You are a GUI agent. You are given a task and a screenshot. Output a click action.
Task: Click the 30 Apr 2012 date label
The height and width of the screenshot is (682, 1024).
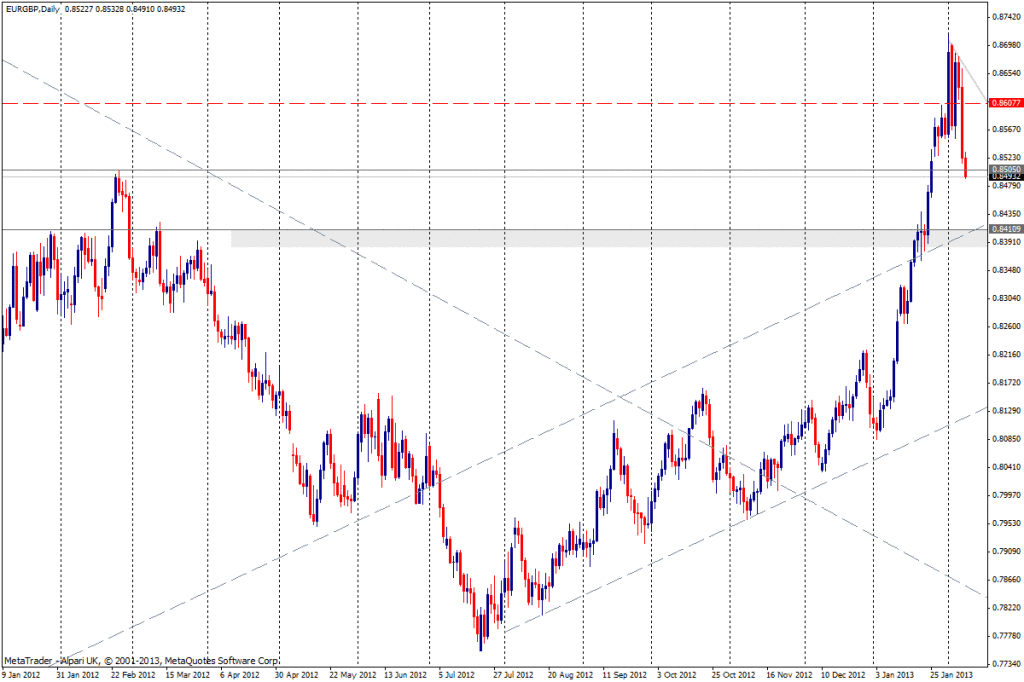(296, 675)
